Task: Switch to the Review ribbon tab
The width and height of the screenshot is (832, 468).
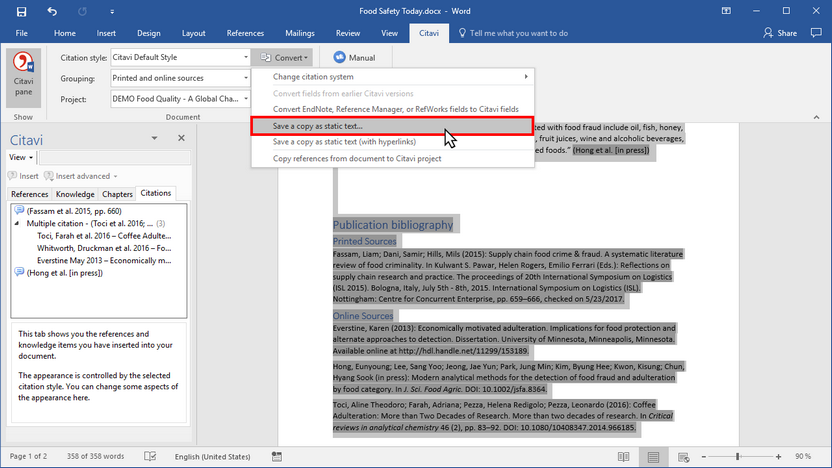Action: click(x=348, y=33)
